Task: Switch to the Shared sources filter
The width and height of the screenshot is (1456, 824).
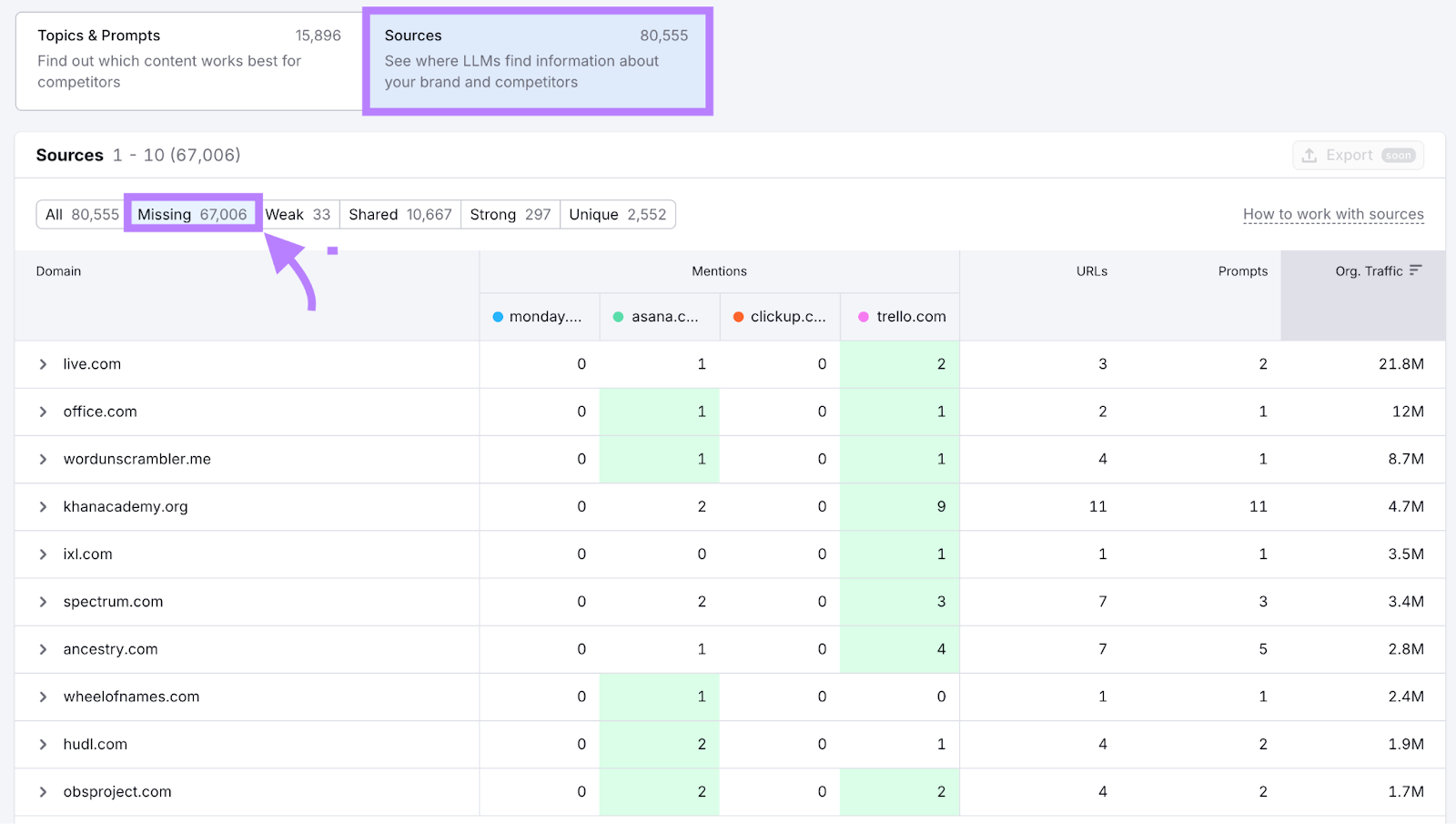Action: (399, 214)
